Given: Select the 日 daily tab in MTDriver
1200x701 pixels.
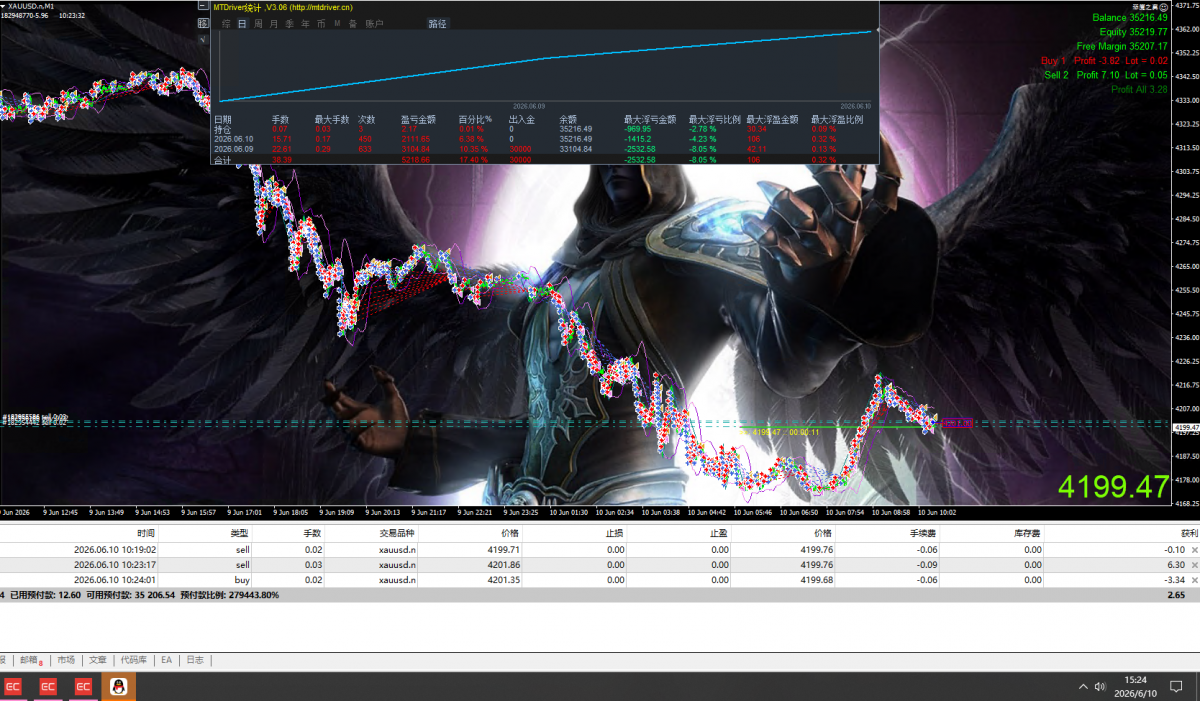Looking at the screenshot, I should (242, 23).
